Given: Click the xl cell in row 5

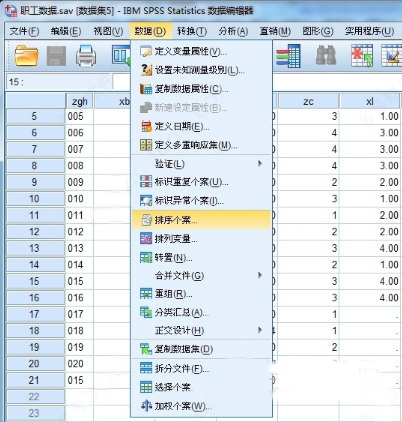Looking at the screenshot, I should pyautogui.click(x=369, y=116).
